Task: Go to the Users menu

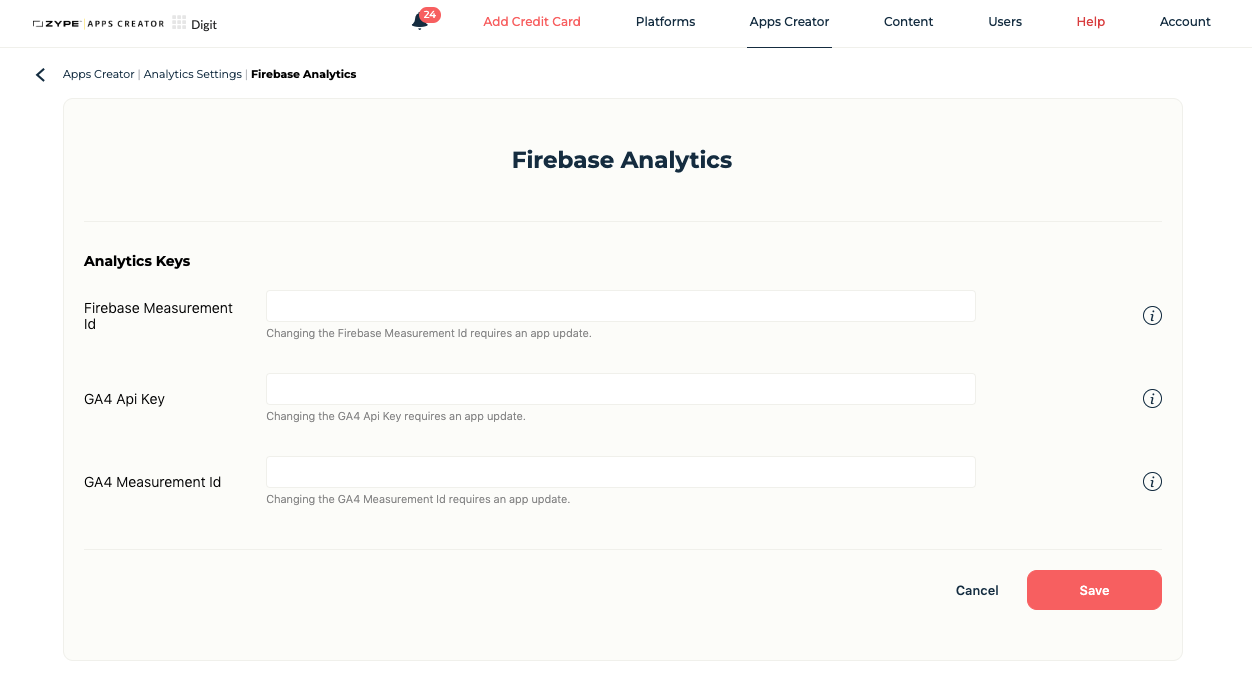Action: coord(1005,22)
